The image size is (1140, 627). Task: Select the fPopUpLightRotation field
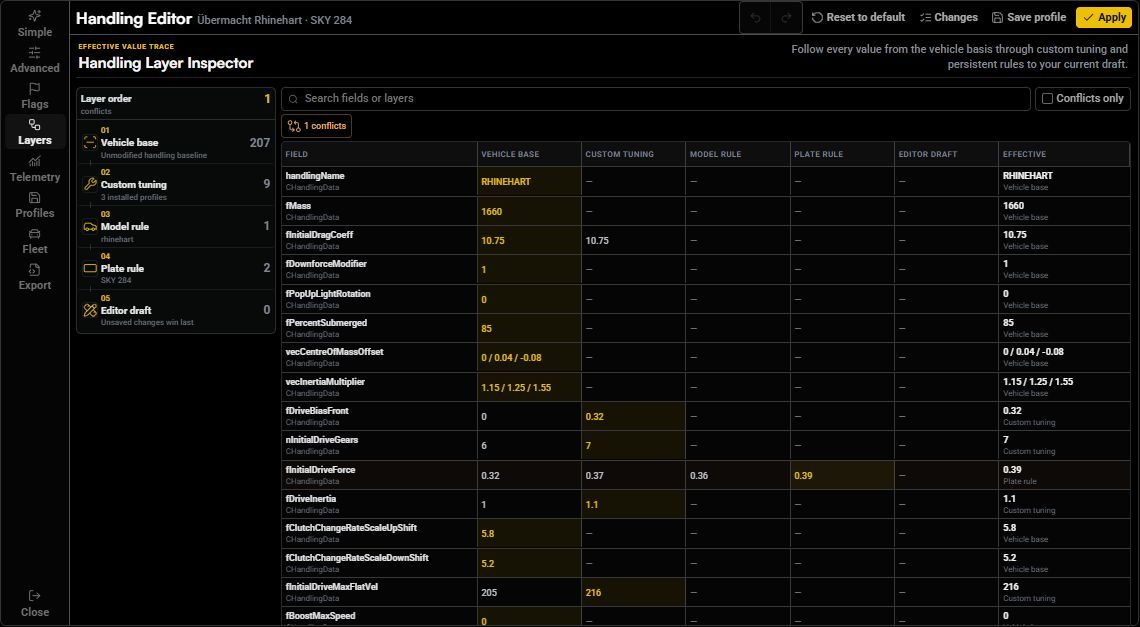(x=328, y=294)
